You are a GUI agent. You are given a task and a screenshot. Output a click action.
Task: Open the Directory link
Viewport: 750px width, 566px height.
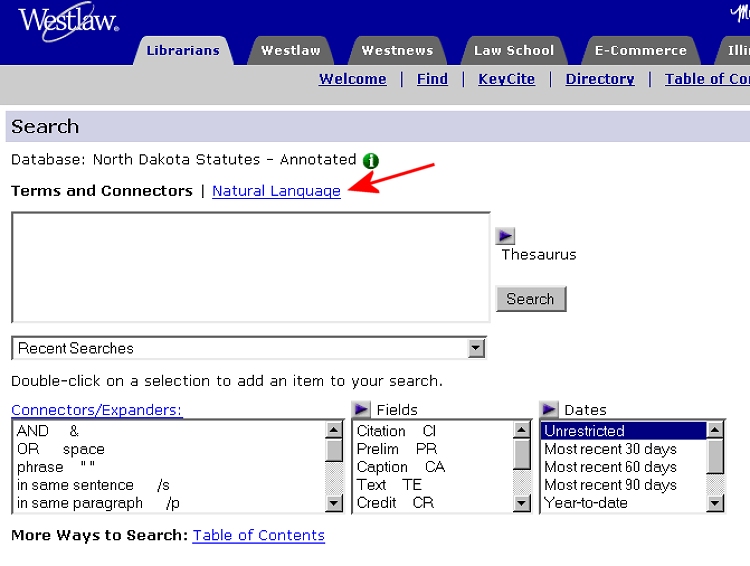[x=600, y=79]
